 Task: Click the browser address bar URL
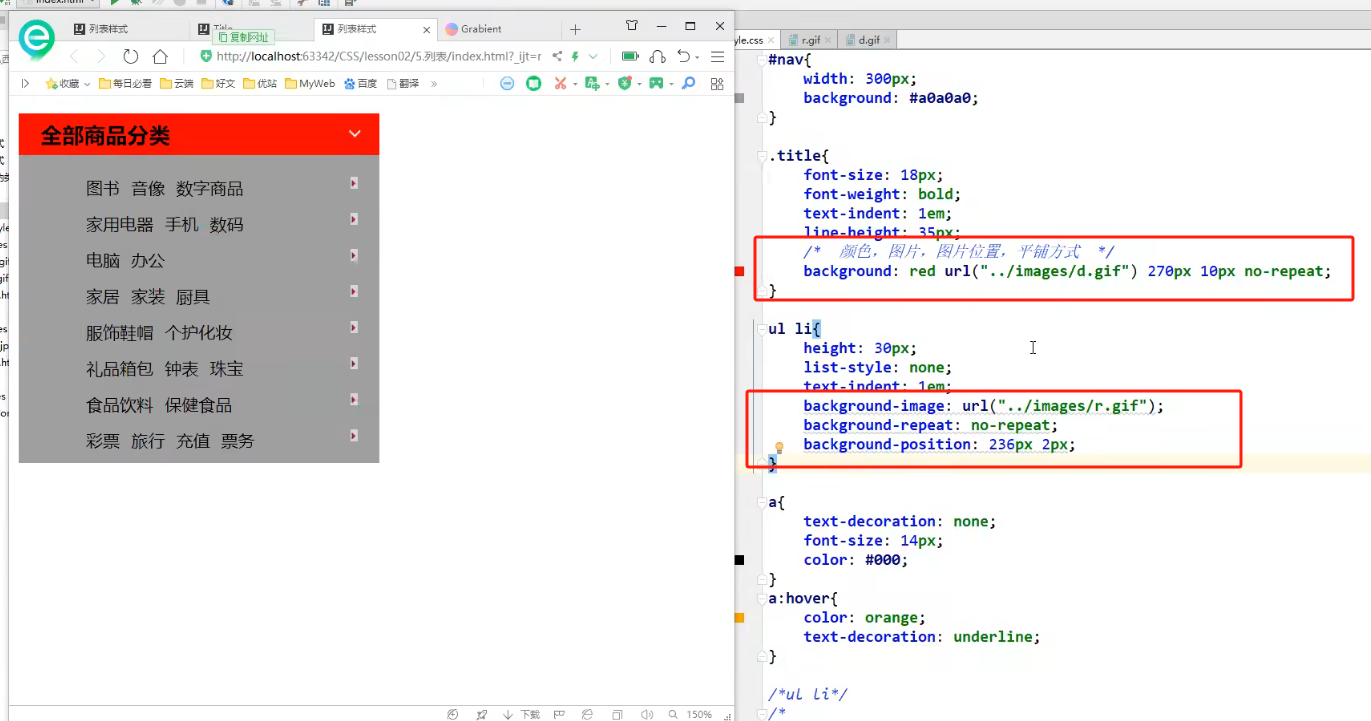click(x=378, y=57)
